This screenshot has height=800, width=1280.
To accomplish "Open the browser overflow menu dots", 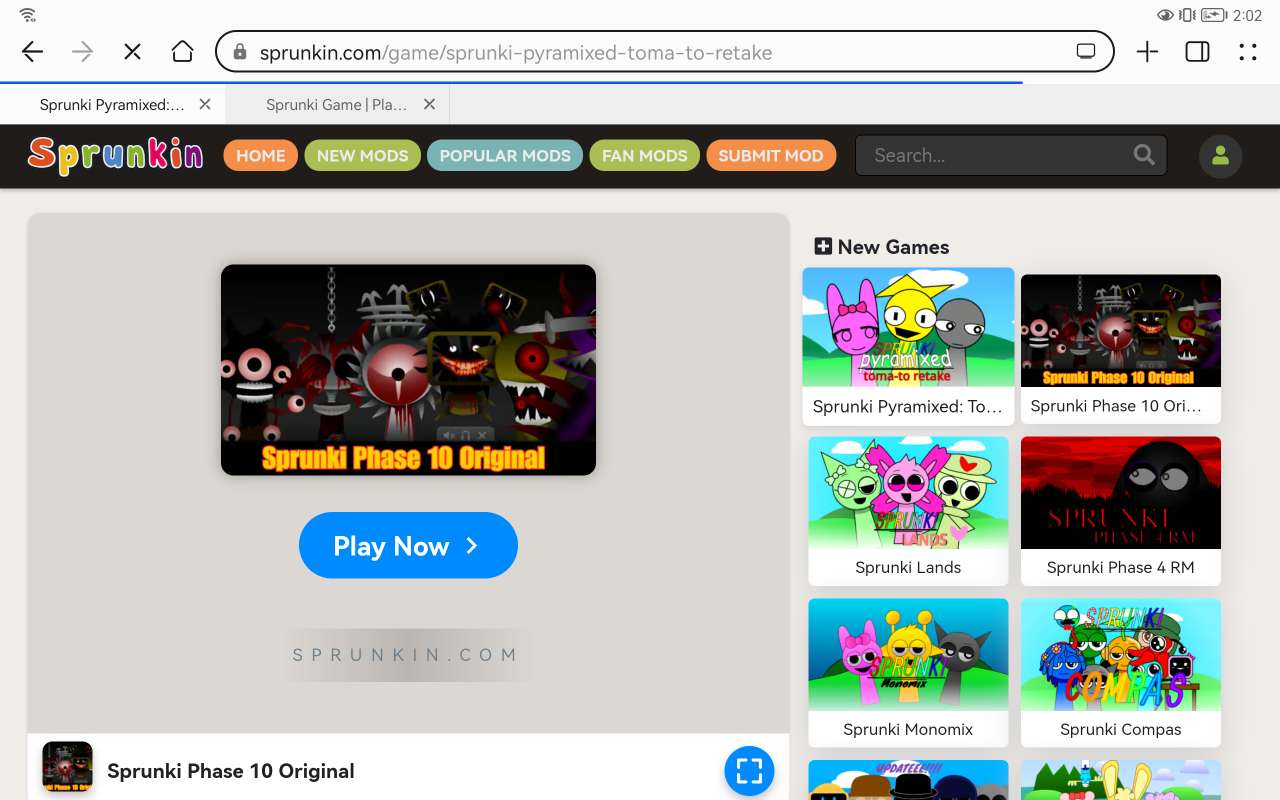I will click(x=1247, y=52).
